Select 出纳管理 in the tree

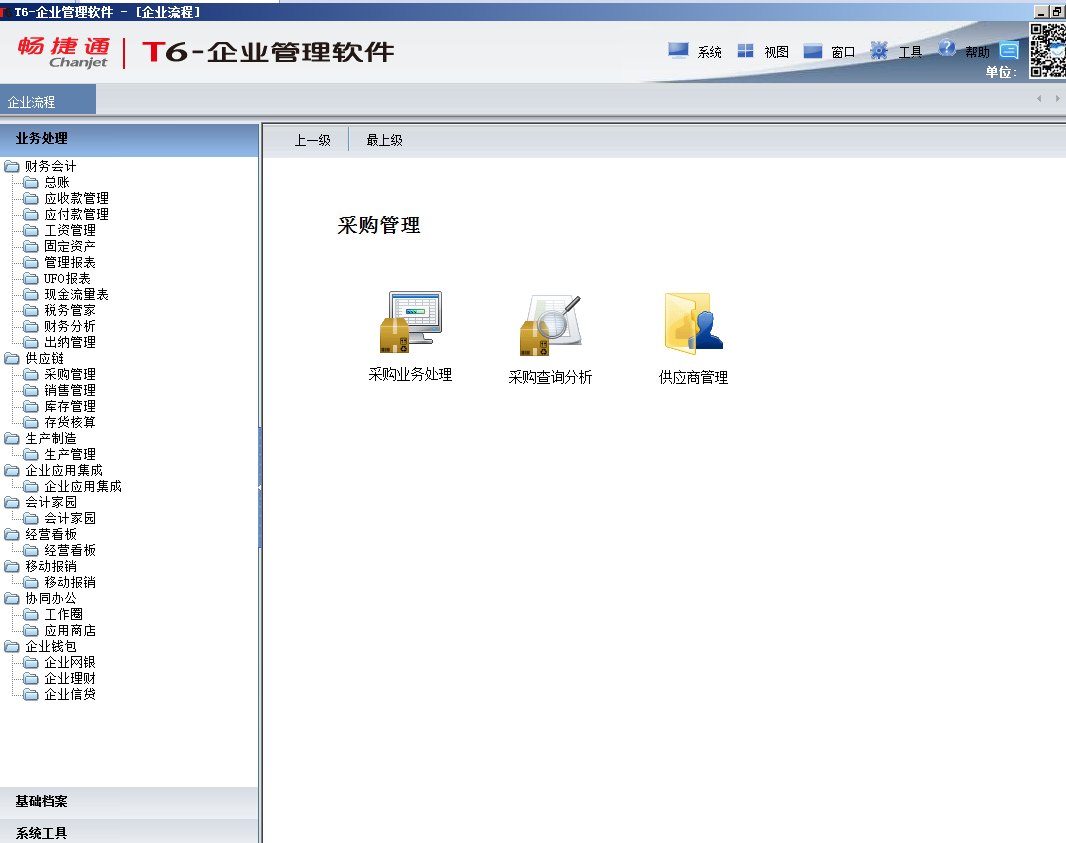click(x=70, y=343)
